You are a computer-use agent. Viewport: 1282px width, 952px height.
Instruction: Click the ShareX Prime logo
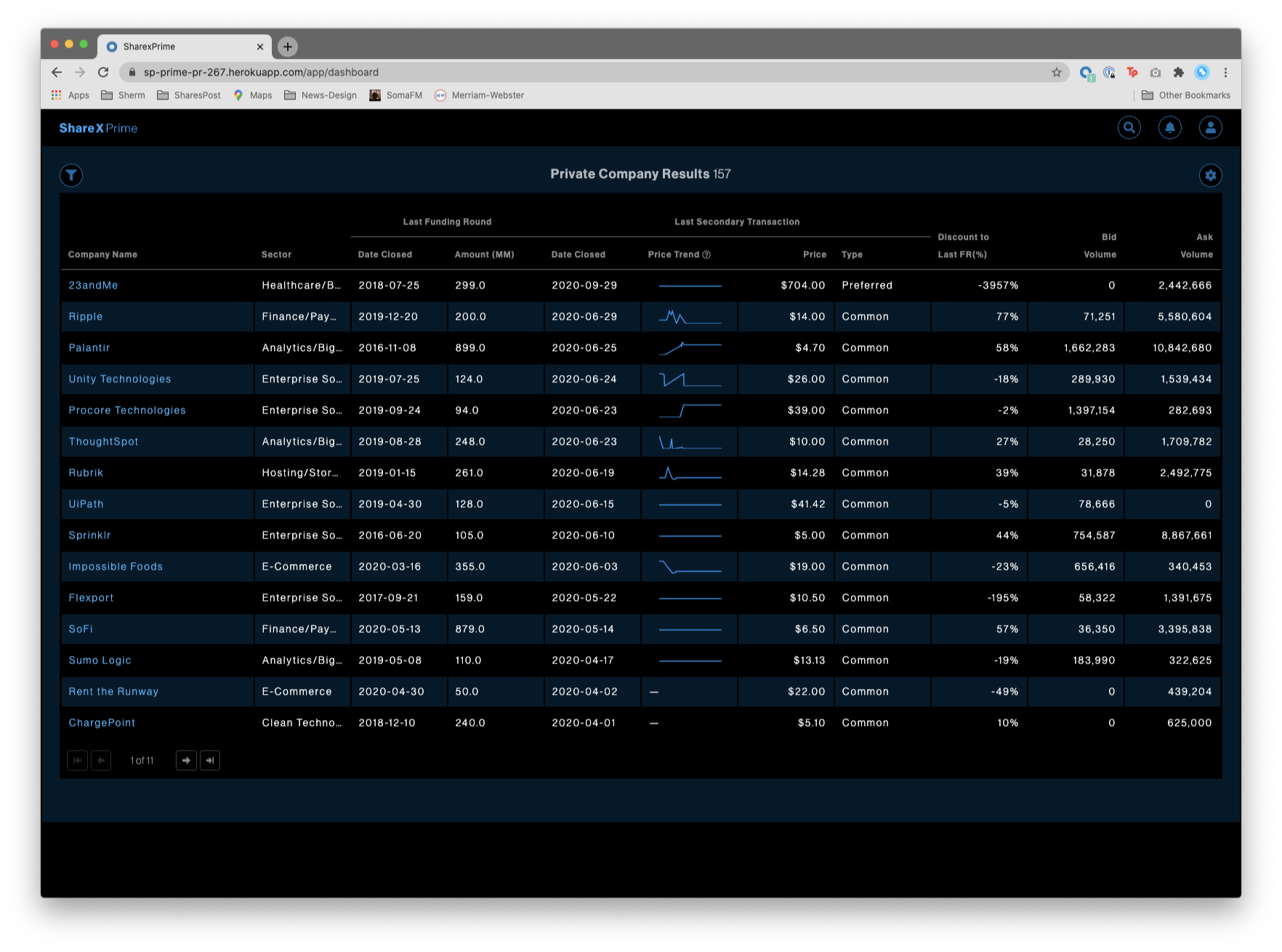coord(99,128)
